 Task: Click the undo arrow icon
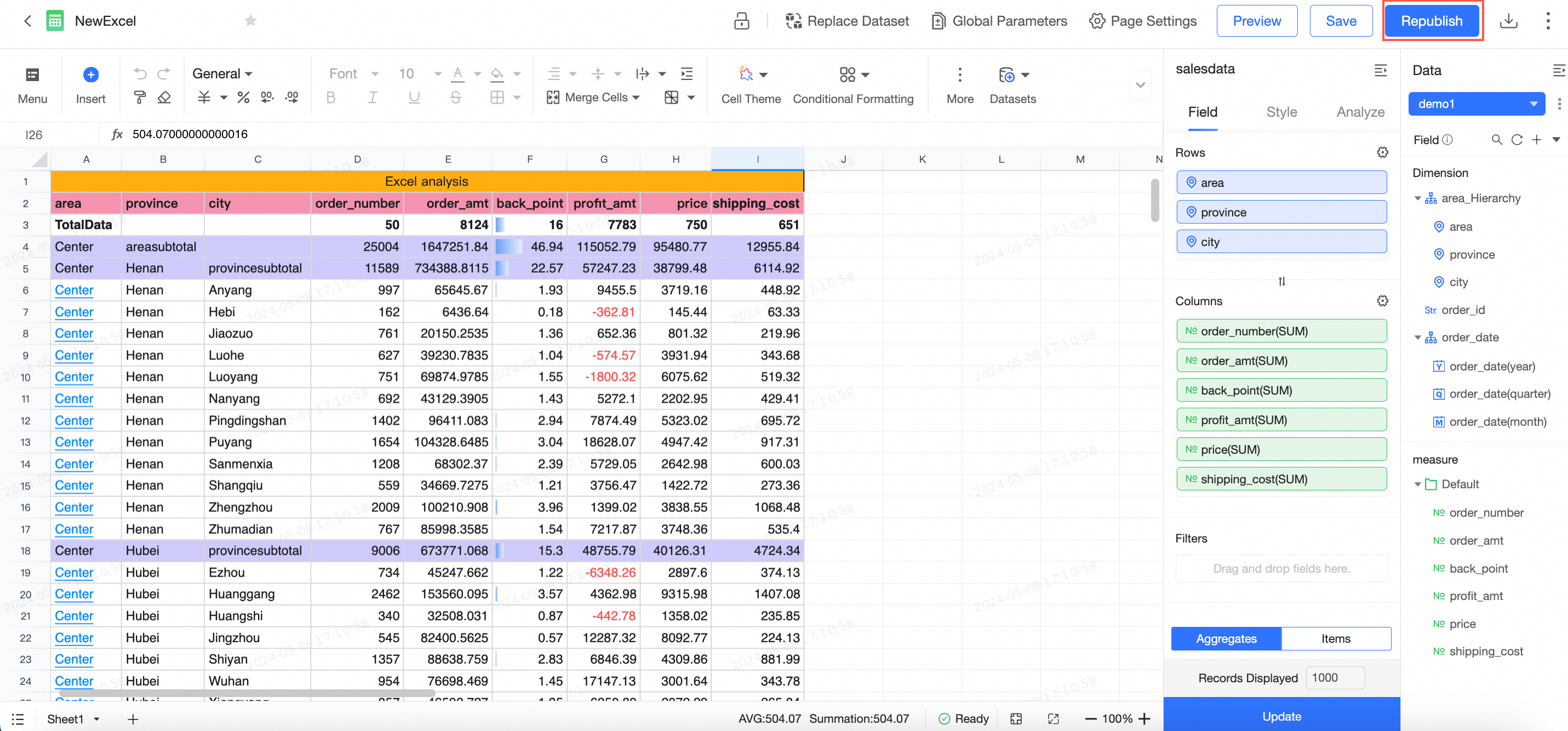(x=140, y=73)
